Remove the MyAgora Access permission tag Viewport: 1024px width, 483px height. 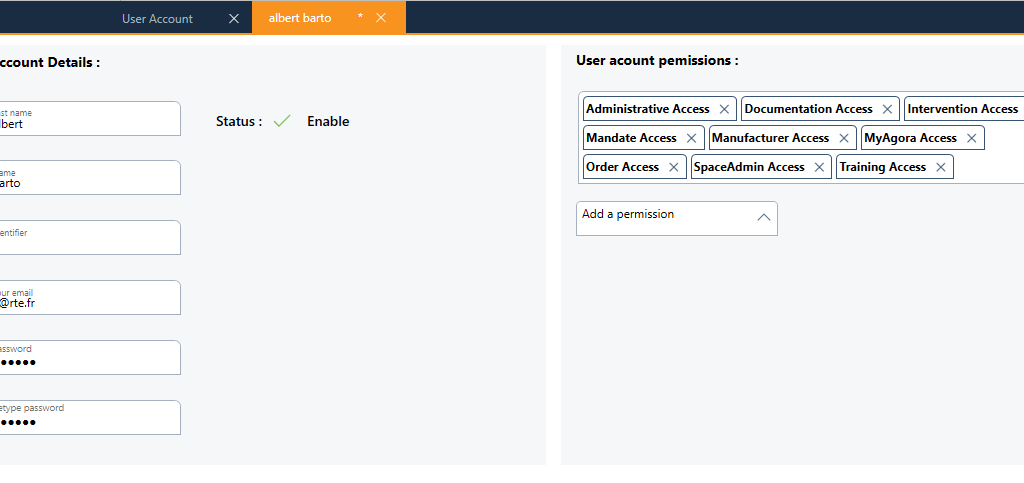click(x=971, y=138)
